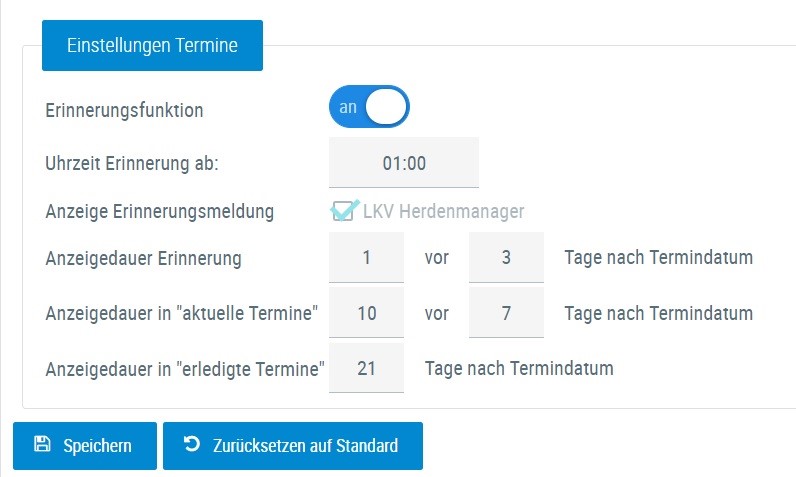This screenshot has height=477, width=796.
Task: Click the white knob of the reminder switch
Action: click(386, 107)
